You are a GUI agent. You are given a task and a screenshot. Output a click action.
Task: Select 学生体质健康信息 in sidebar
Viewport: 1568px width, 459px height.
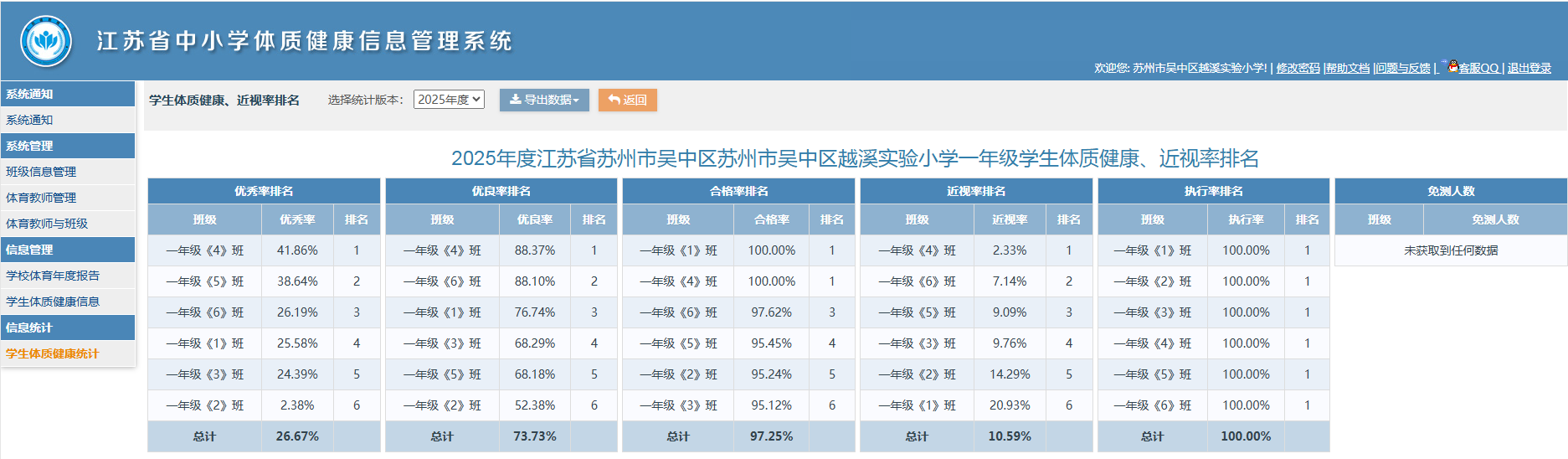[53, 302]
